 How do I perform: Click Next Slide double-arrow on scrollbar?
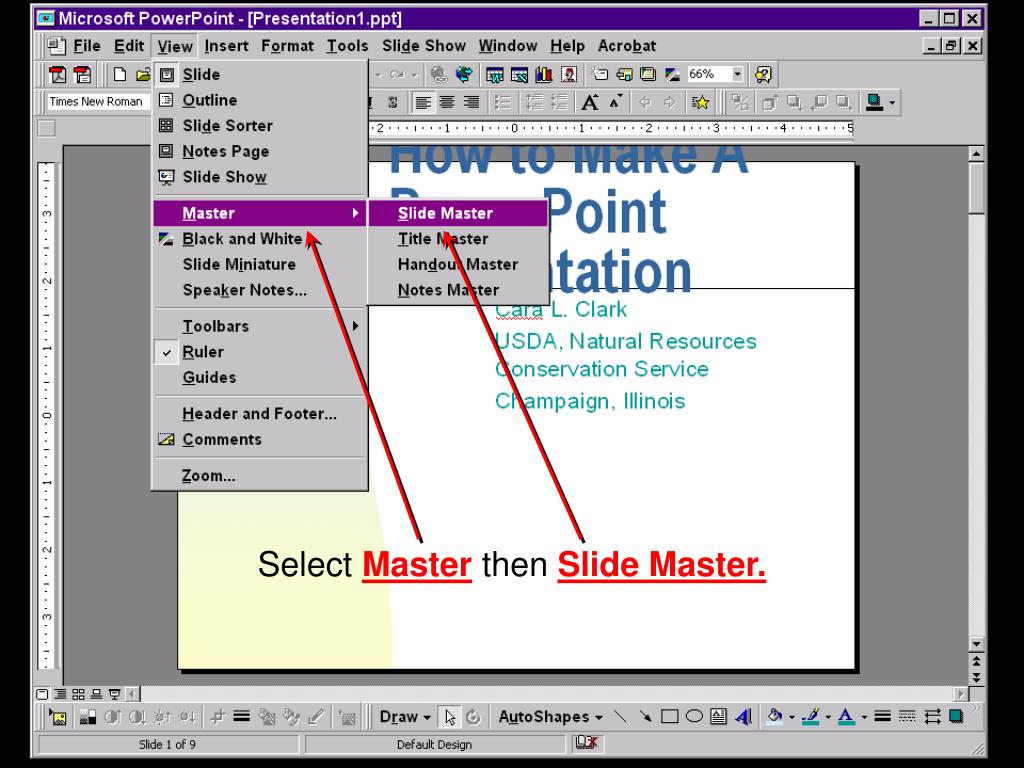pyautogui.click(x=976, y=679)
